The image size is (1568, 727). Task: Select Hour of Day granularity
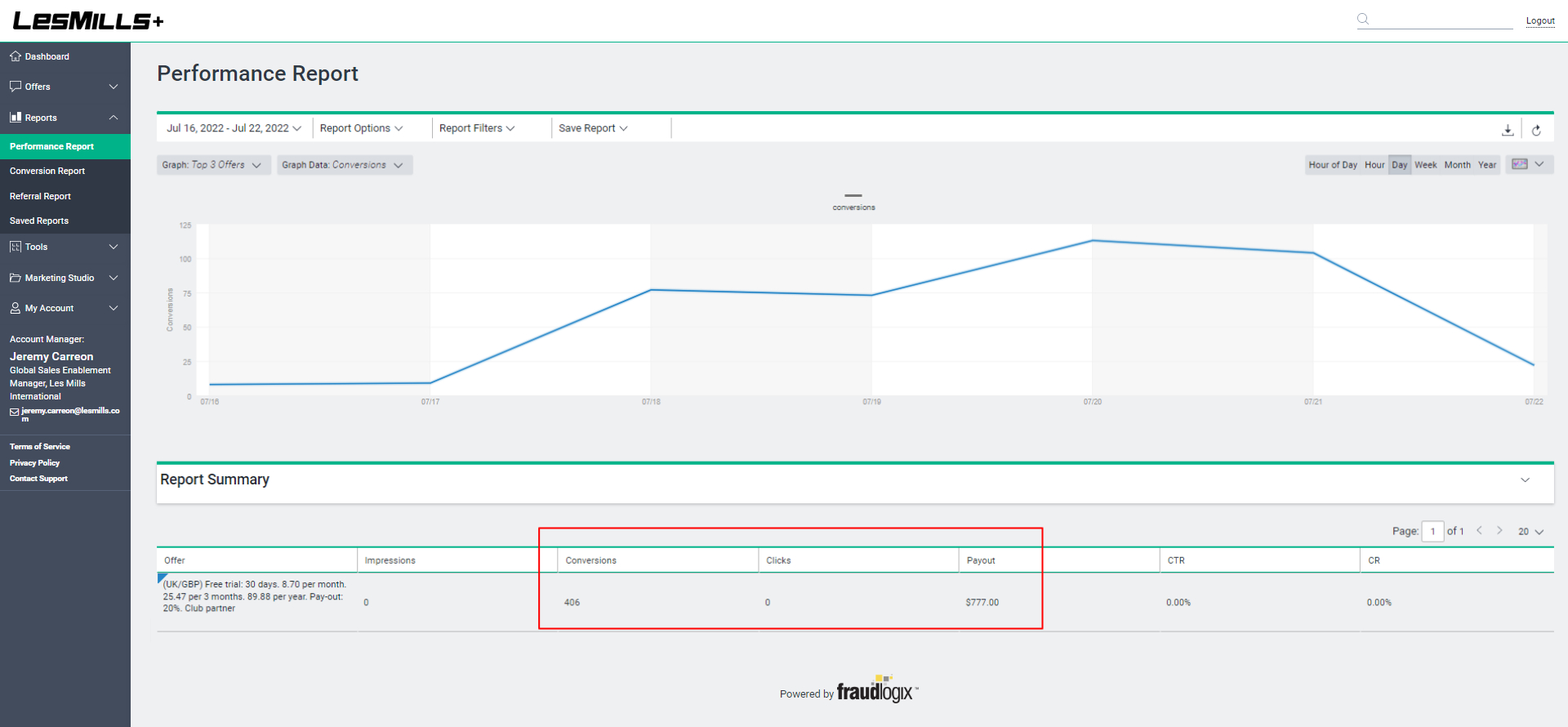pyautogui.click(x=1333, y=165)
